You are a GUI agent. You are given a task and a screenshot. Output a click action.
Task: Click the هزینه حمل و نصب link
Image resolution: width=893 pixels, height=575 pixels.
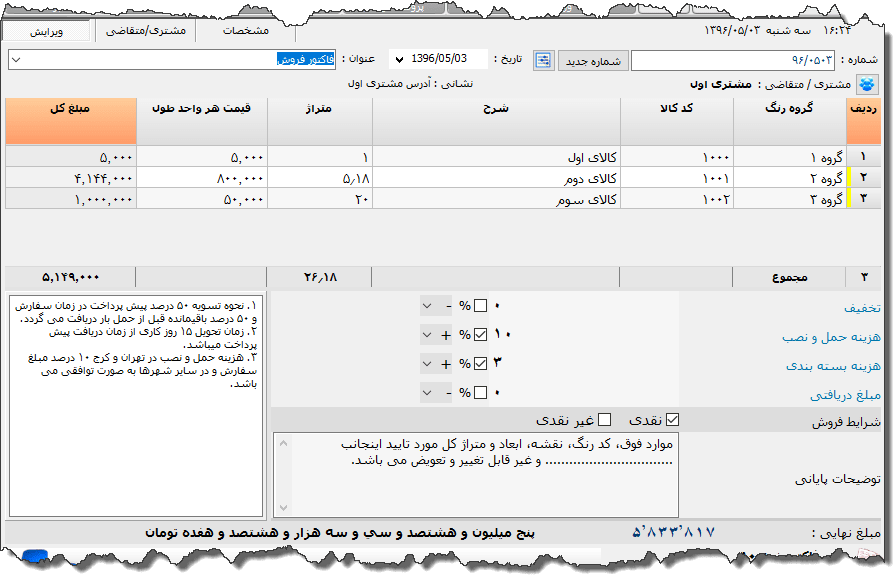(831, 337)
